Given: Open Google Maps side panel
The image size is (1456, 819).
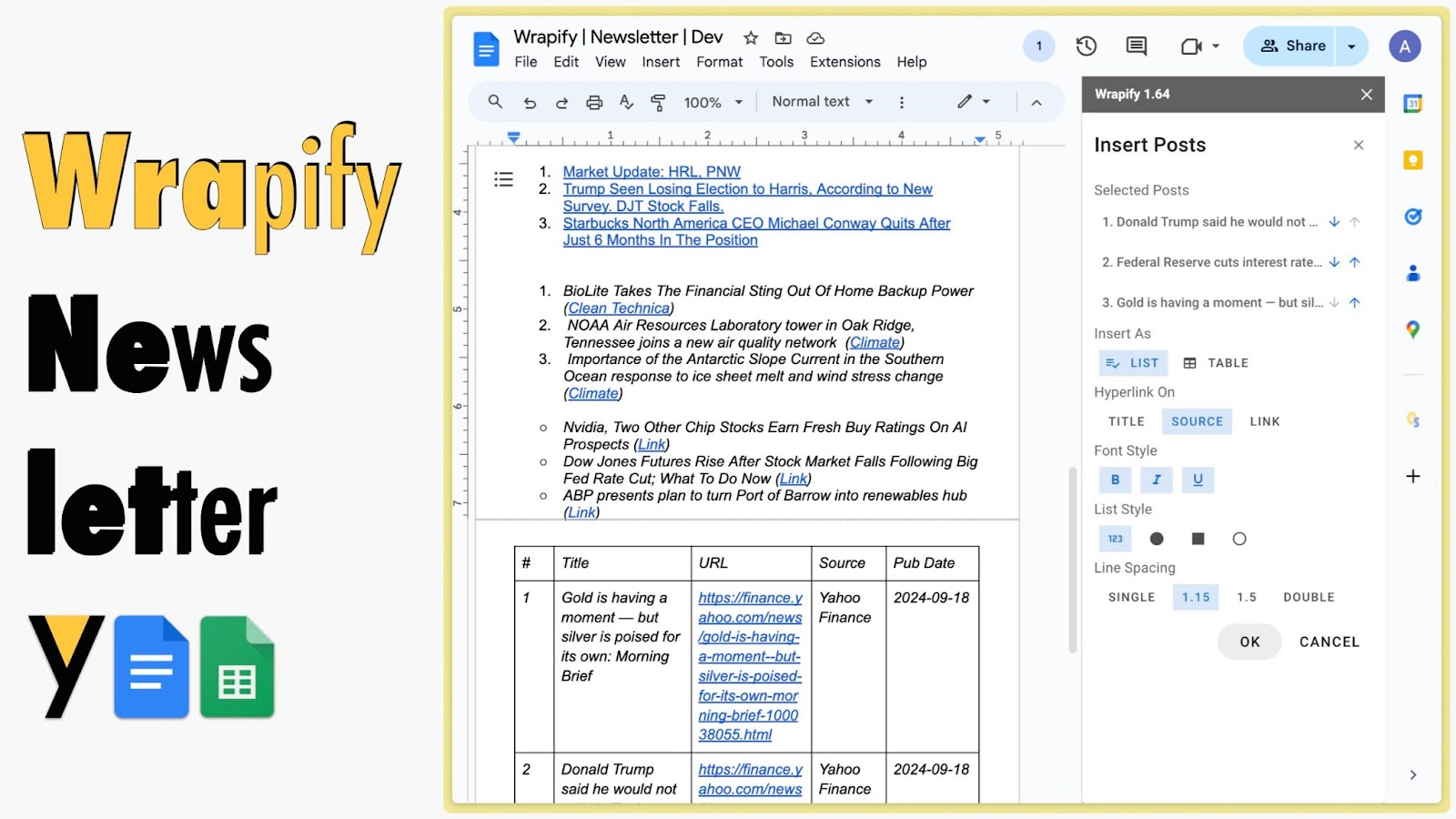Looking at the screenshot, I should (x=1413, y=329).
